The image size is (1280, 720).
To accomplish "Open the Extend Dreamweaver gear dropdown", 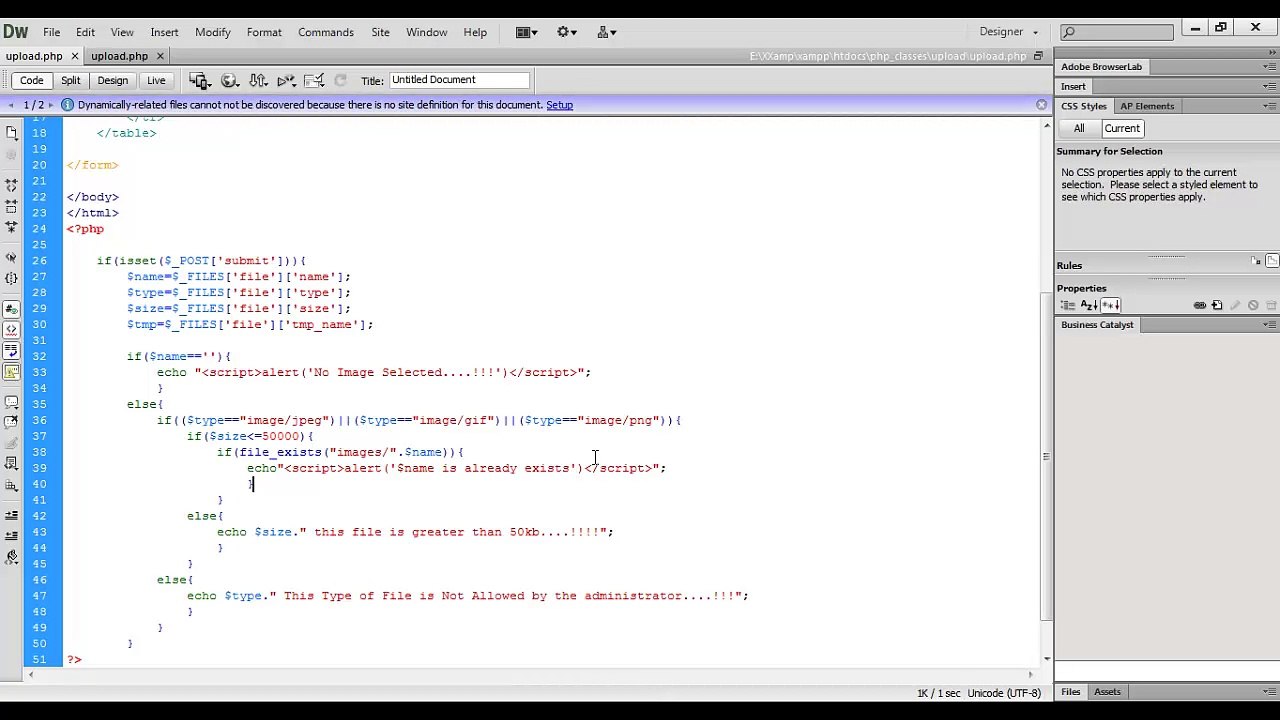I will click(x=567, y=32).
